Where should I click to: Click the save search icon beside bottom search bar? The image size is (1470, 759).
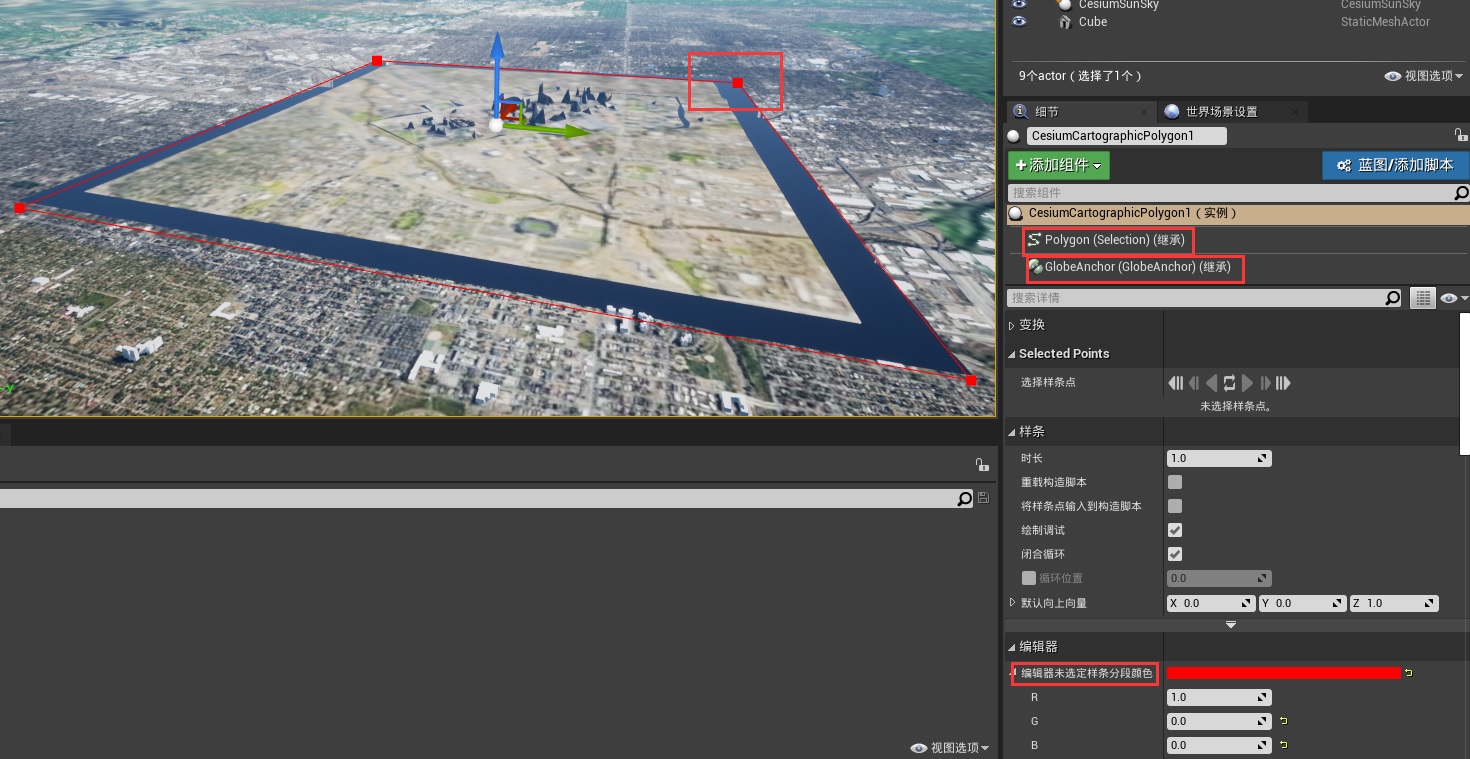click(x=984, y=498)
